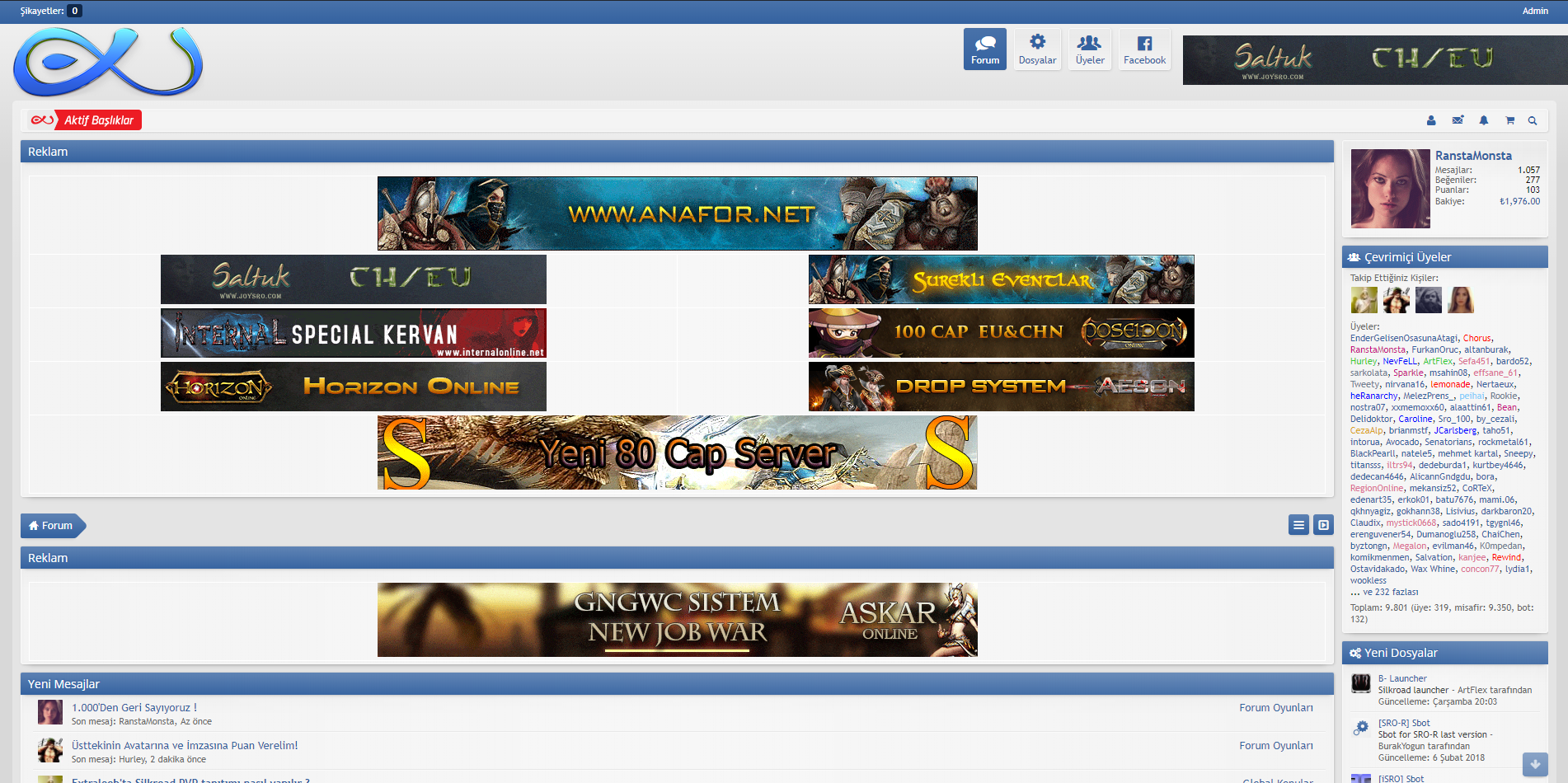The height and width of the screenshot is (783, 1568).
Task: Open the ArtFlex author link under B- Launcher
Action: click(x=1472, y=690)
